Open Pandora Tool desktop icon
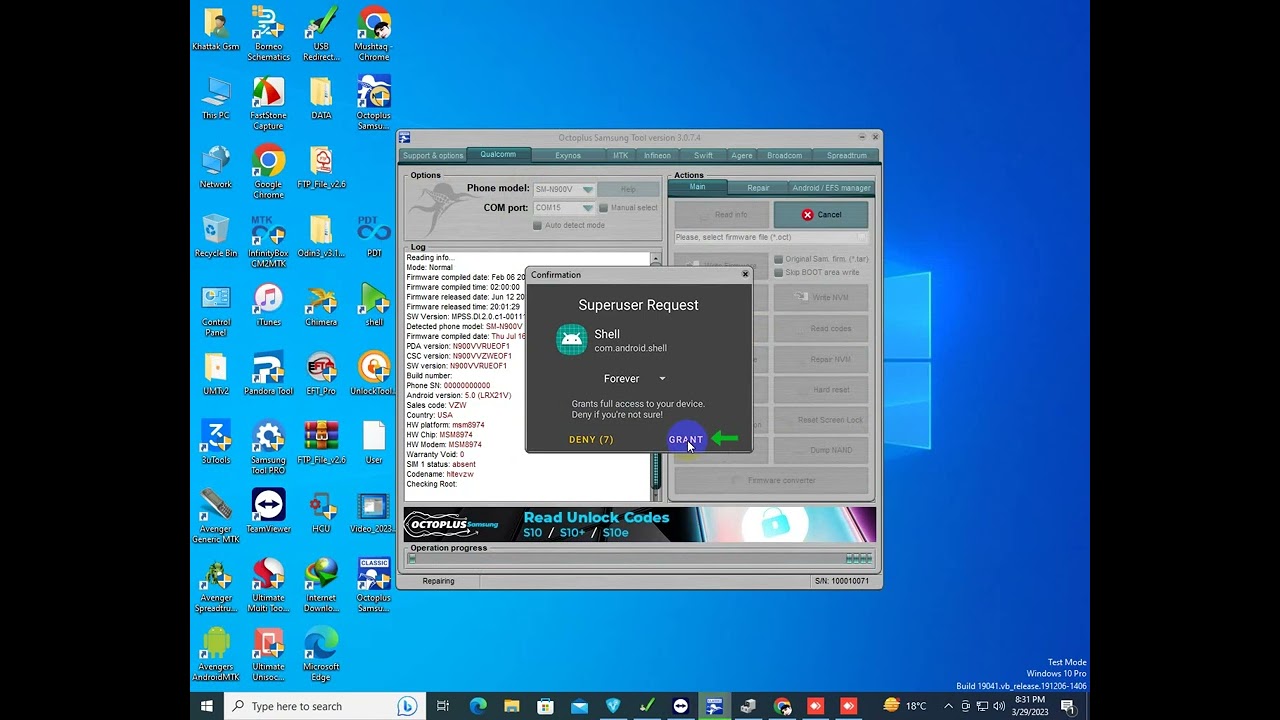The width and height of the screenshot is (1280, 720). click(x=268, y=374)
